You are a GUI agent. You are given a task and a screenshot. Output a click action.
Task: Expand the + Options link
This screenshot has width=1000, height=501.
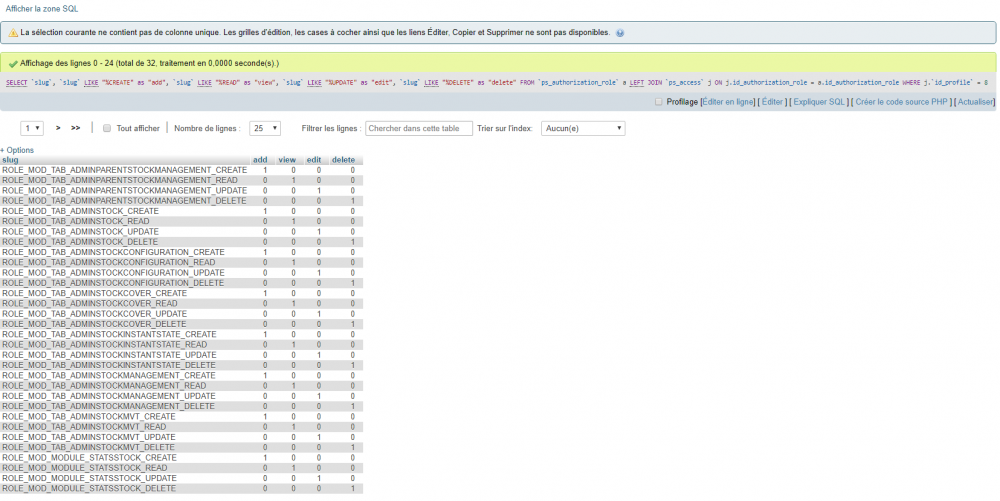pyautogui.click(x=17, y=150)
